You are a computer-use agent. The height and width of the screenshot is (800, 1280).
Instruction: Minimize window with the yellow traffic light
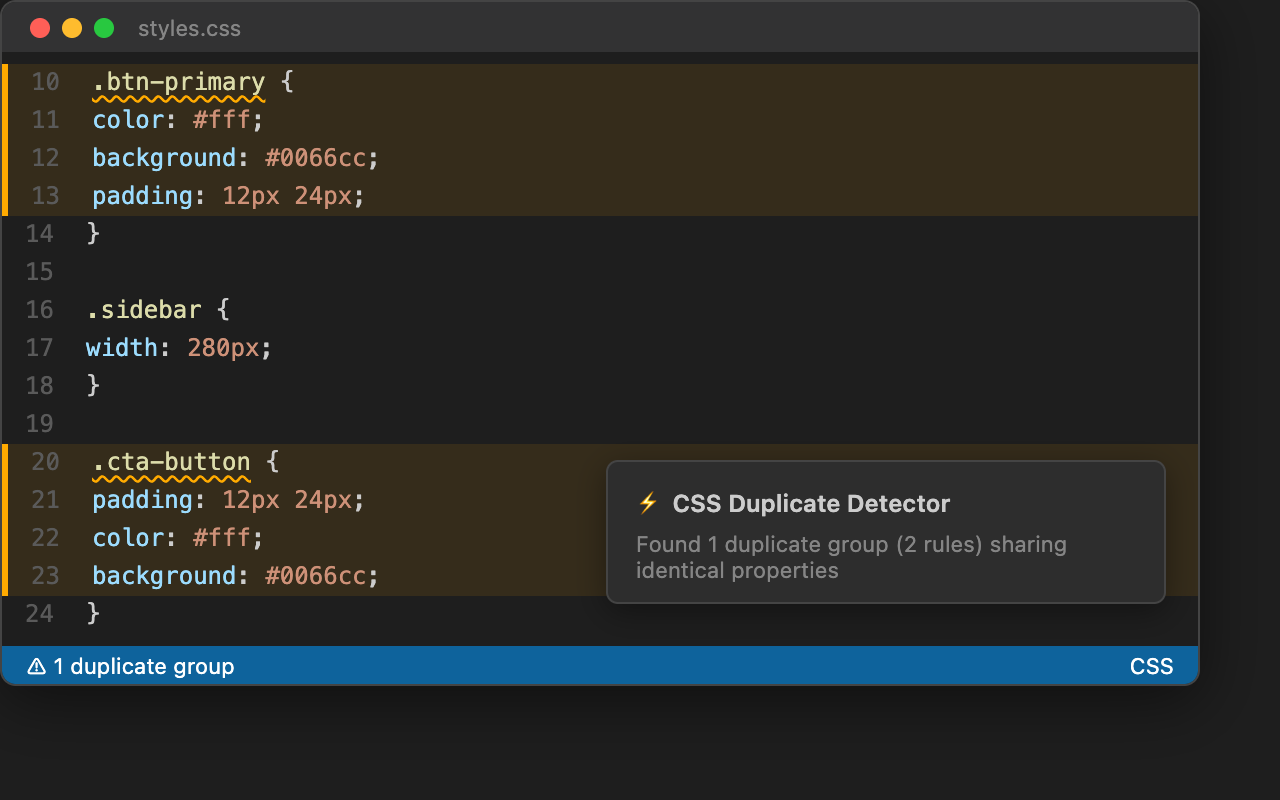point(71,28)
